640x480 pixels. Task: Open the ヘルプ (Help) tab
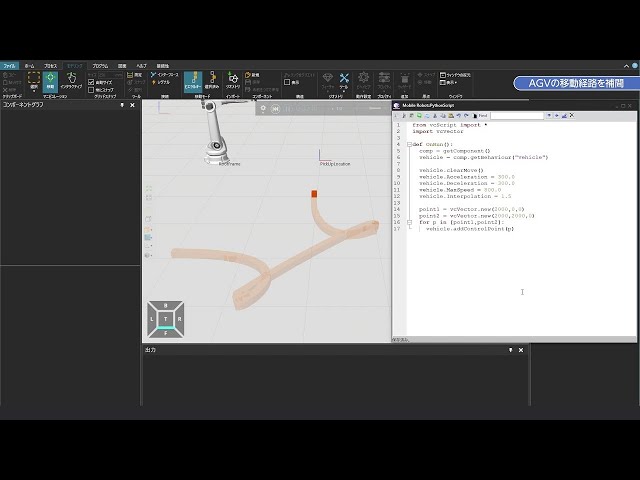click(141, 66)
